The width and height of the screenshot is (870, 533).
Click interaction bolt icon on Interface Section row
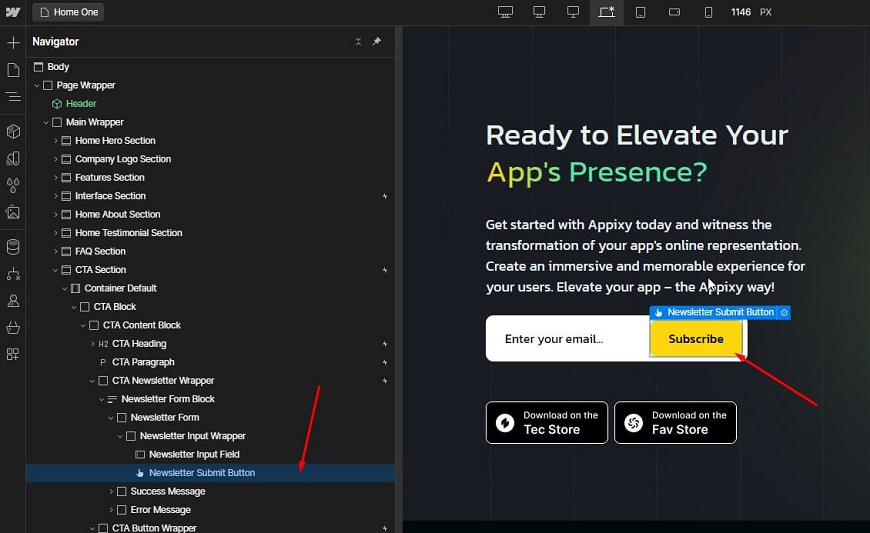385,196
